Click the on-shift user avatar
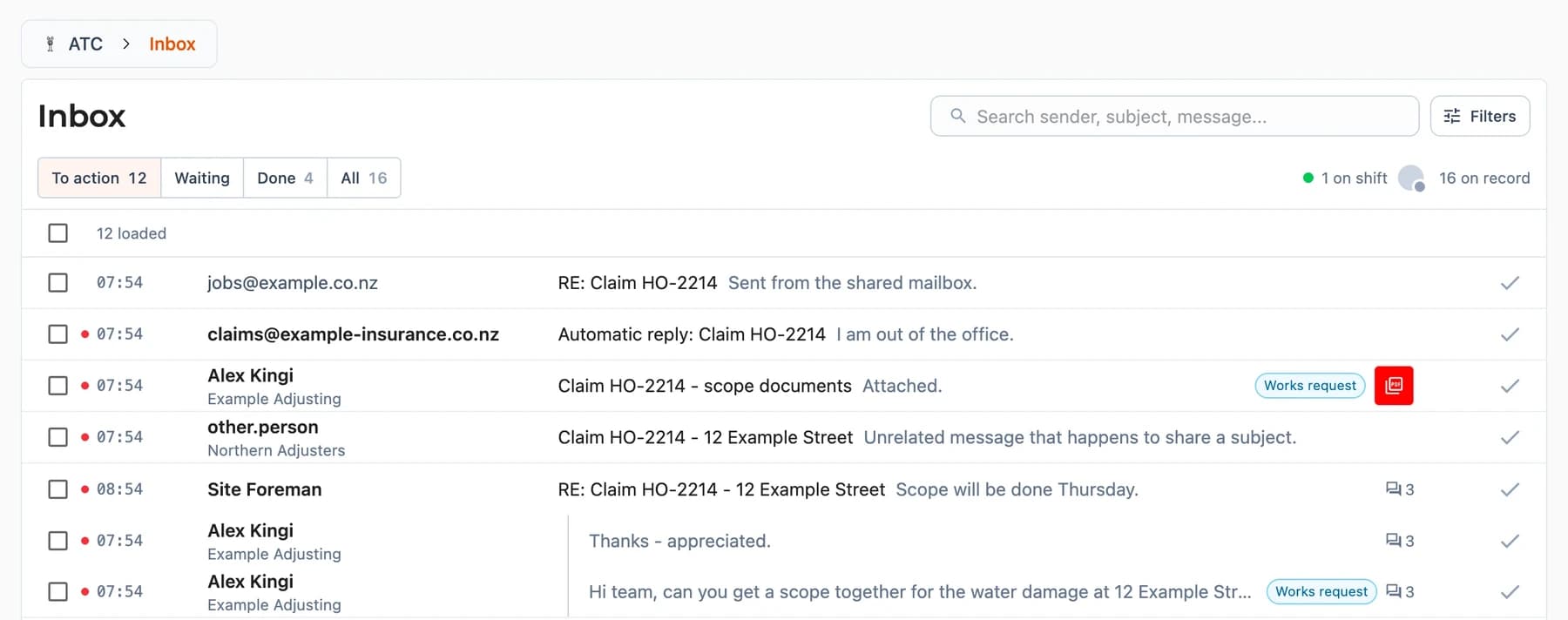 (1411, 178)
